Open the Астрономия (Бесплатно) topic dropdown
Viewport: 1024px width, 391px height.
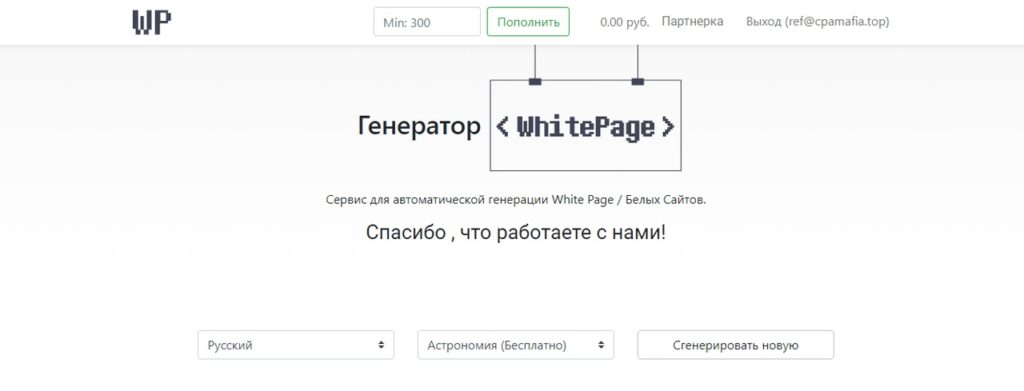pyautogui.click(x=516, y=345)
